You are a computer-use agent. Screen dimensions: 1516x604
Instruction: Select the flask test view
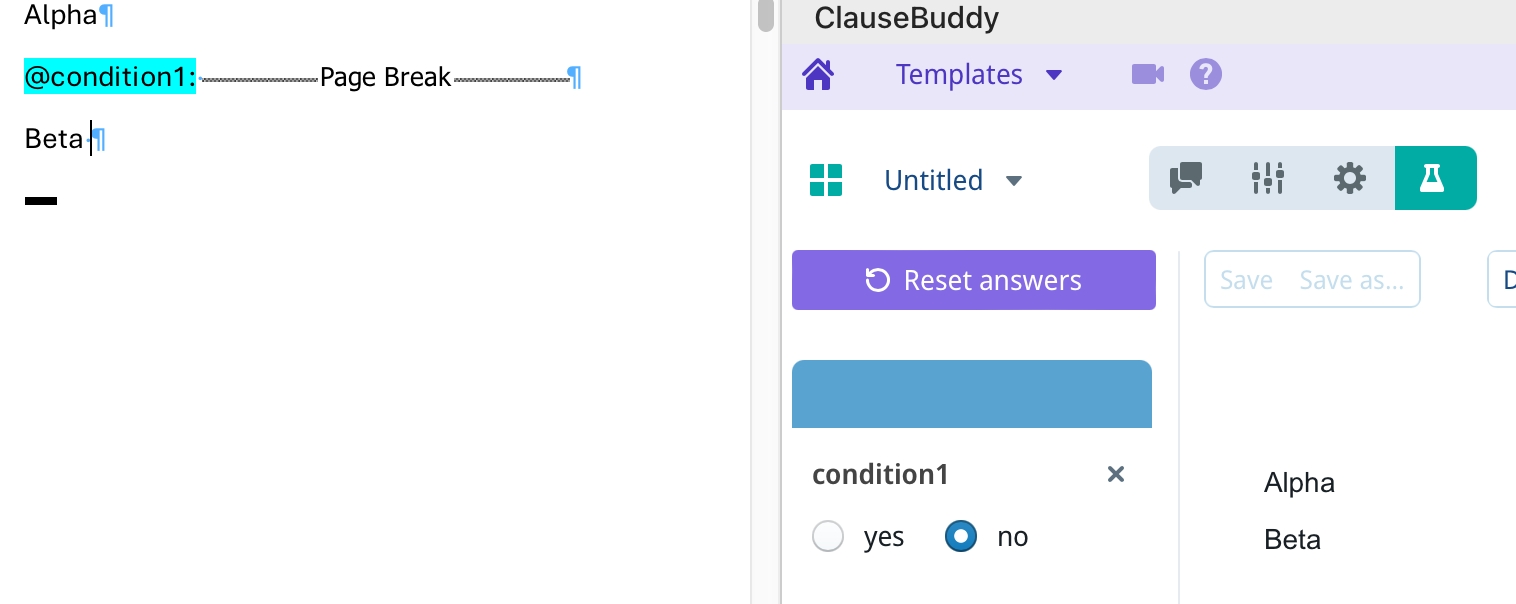point(1434,178)
